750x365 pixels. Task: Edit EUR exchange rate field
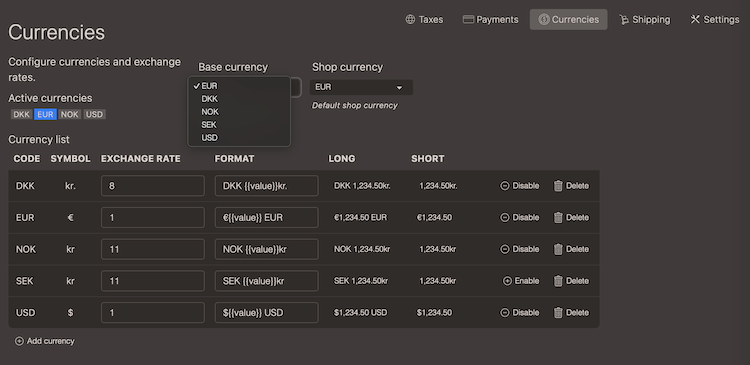coord(153,218)
